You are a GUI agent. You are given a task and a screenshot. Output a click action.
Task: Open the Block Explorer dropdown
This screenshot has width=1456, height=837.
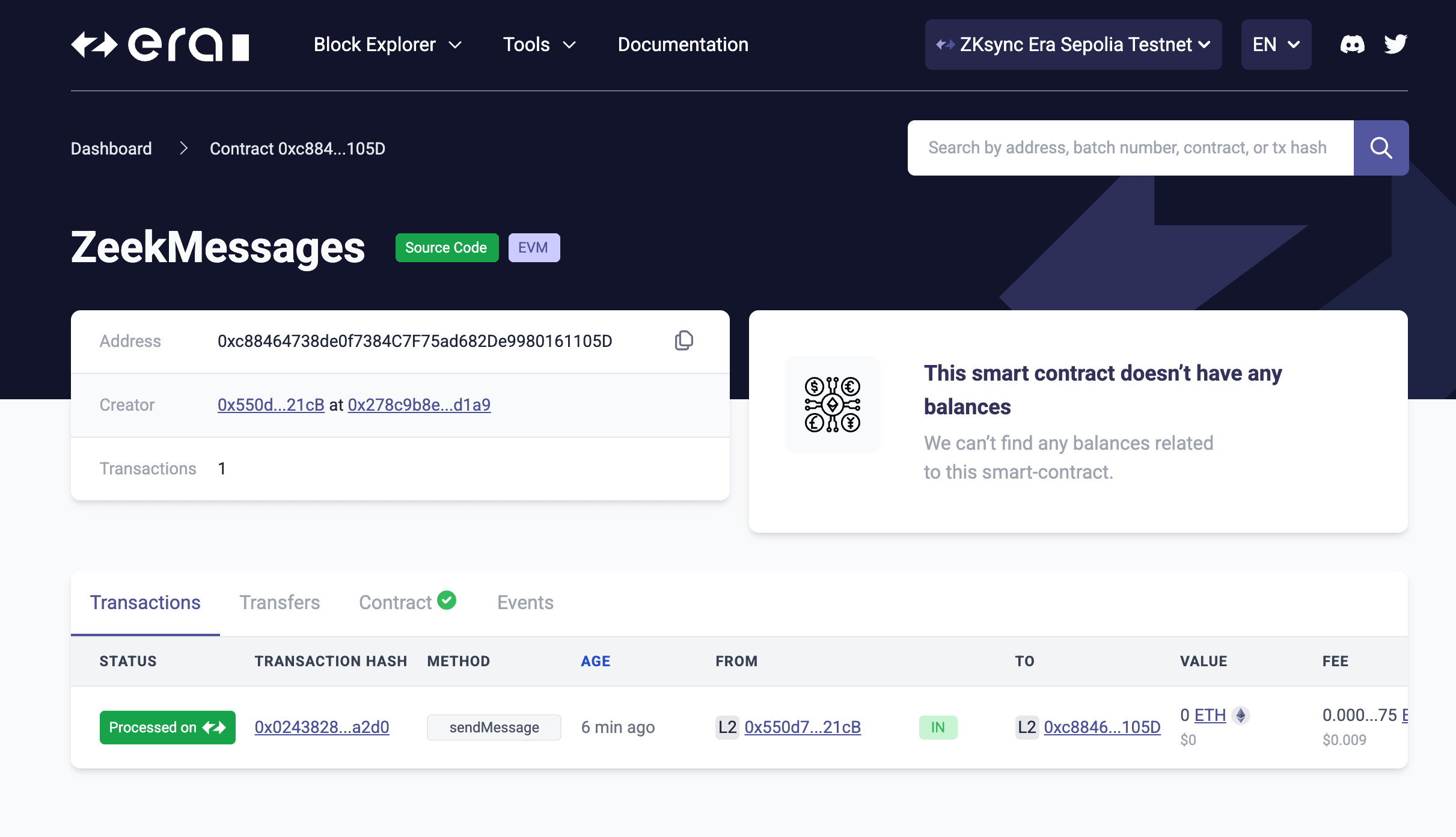[x=387, y=44]
